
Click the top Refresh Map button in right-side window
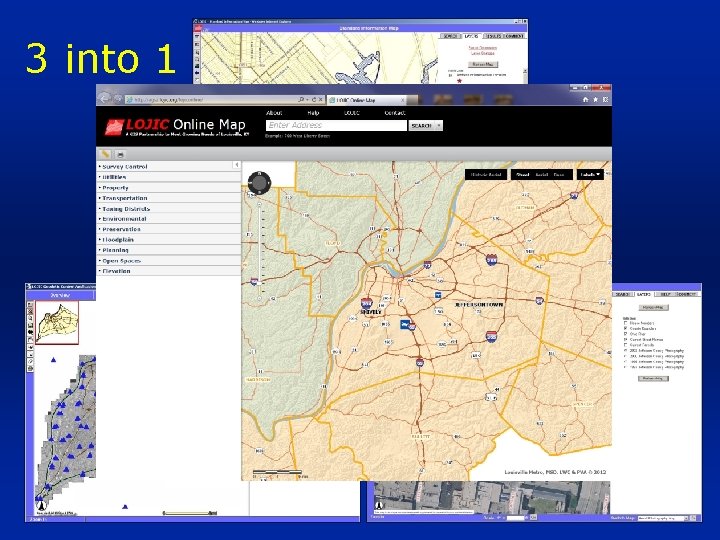(653, 307)
